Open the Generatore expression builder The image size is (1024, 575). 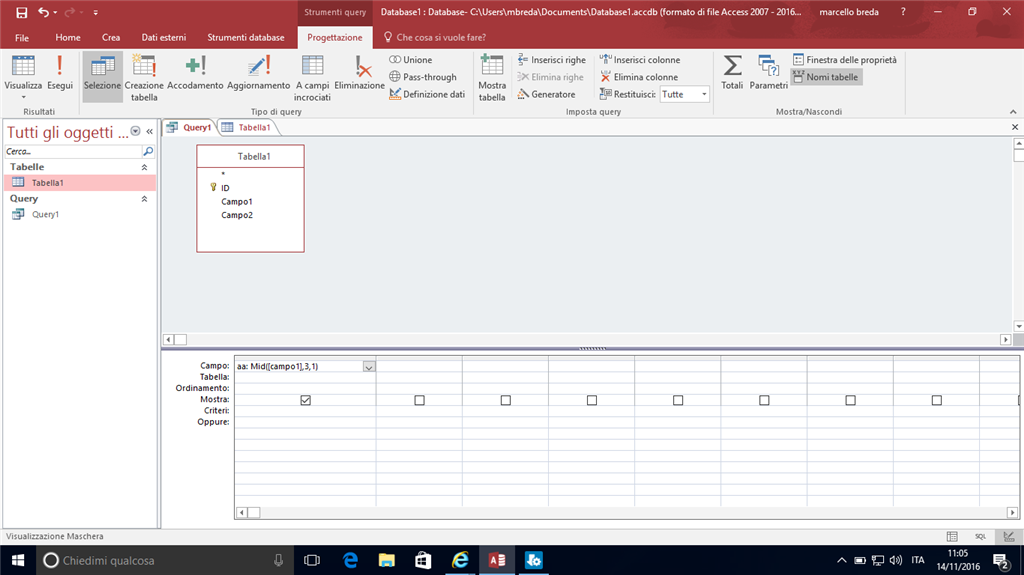547,94
